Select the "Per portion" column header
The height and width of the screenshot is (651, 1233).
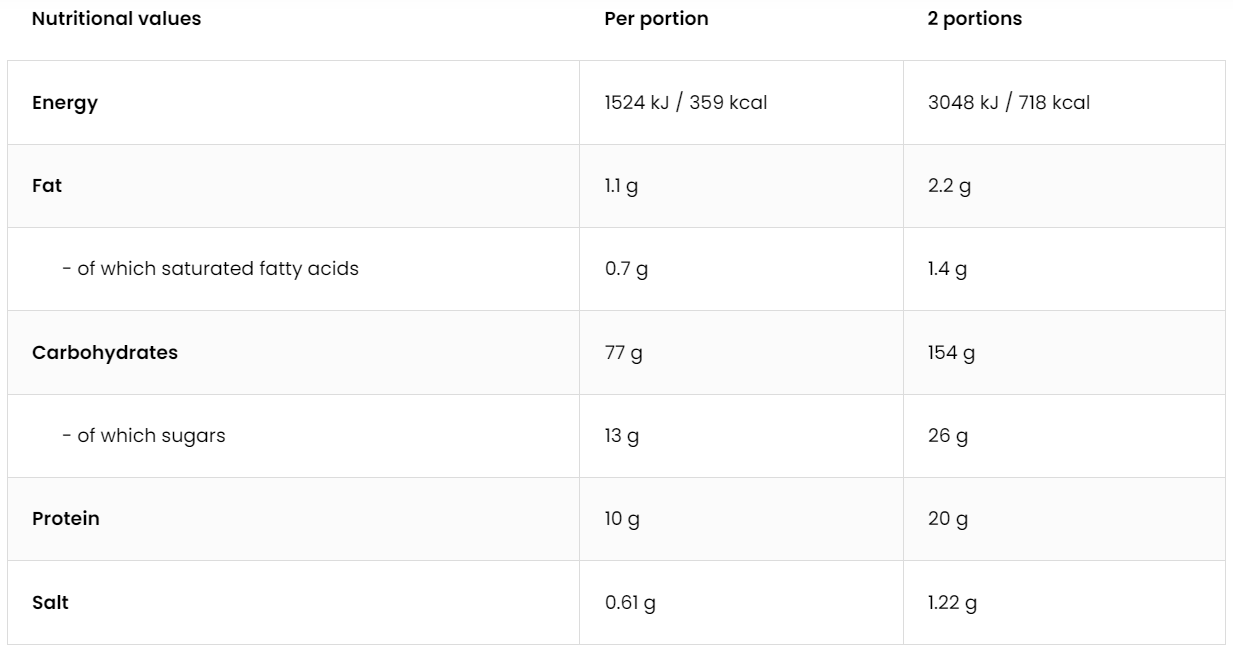coord(656,19)
